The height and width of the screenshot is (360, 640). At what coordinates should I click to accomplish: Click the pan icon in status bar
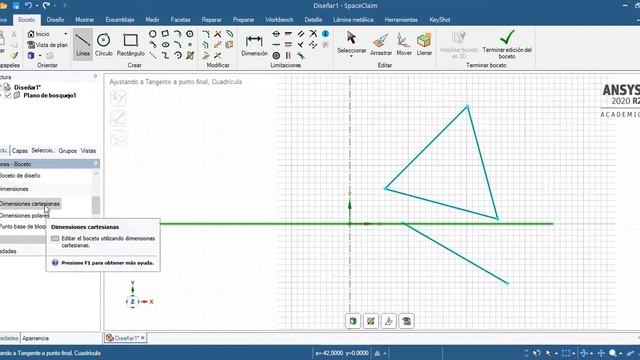(601, 353)
